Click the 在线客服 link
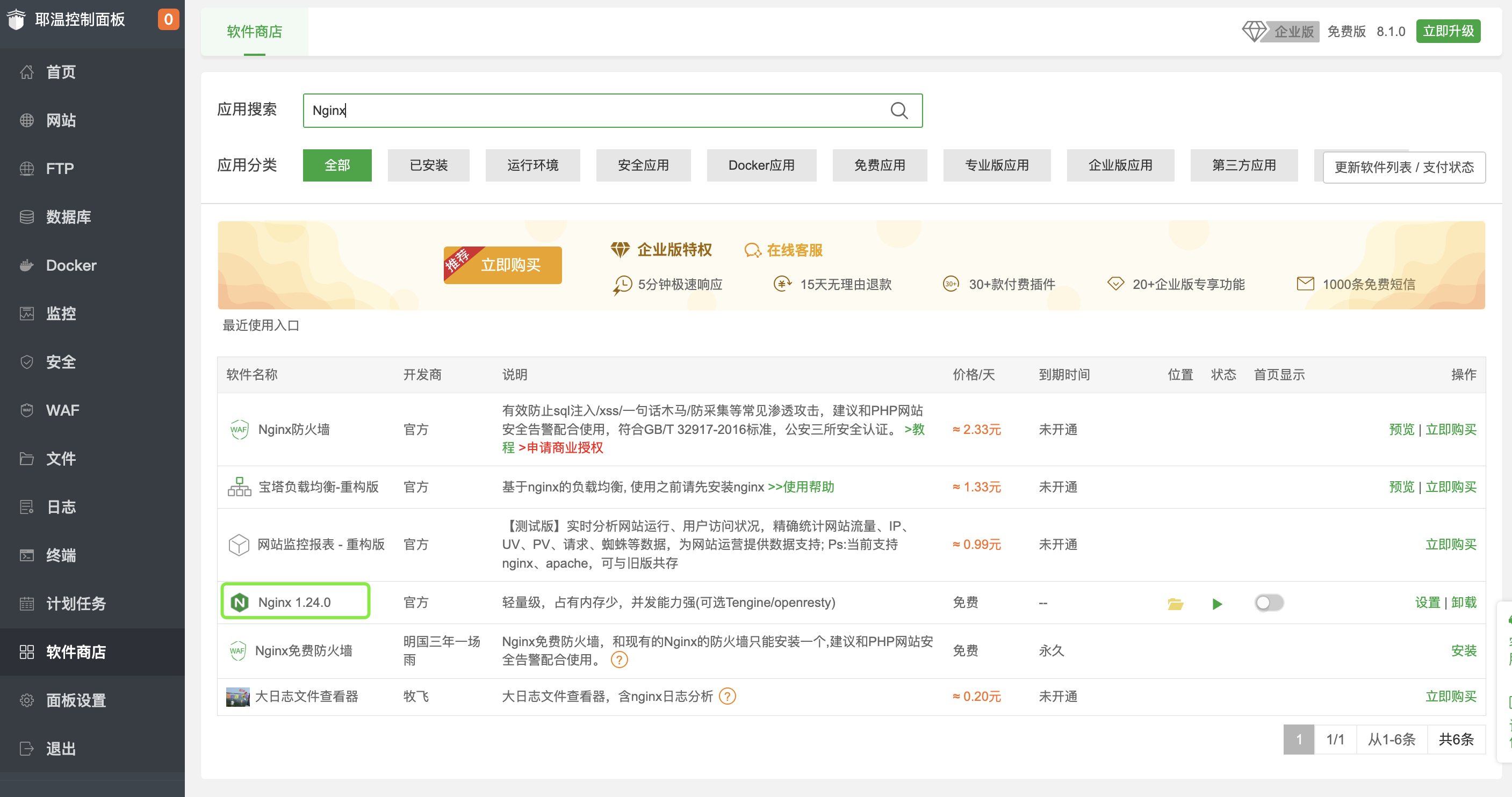 (783, 251)
